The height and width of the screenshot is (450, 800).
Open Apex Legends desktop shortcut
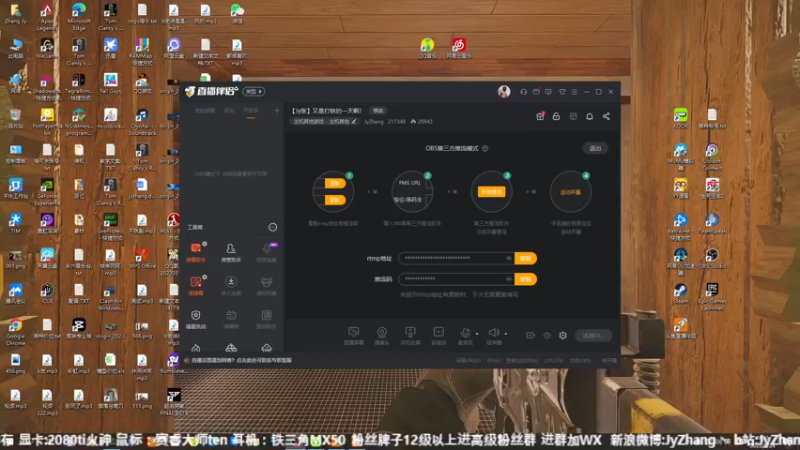(46, 16)
